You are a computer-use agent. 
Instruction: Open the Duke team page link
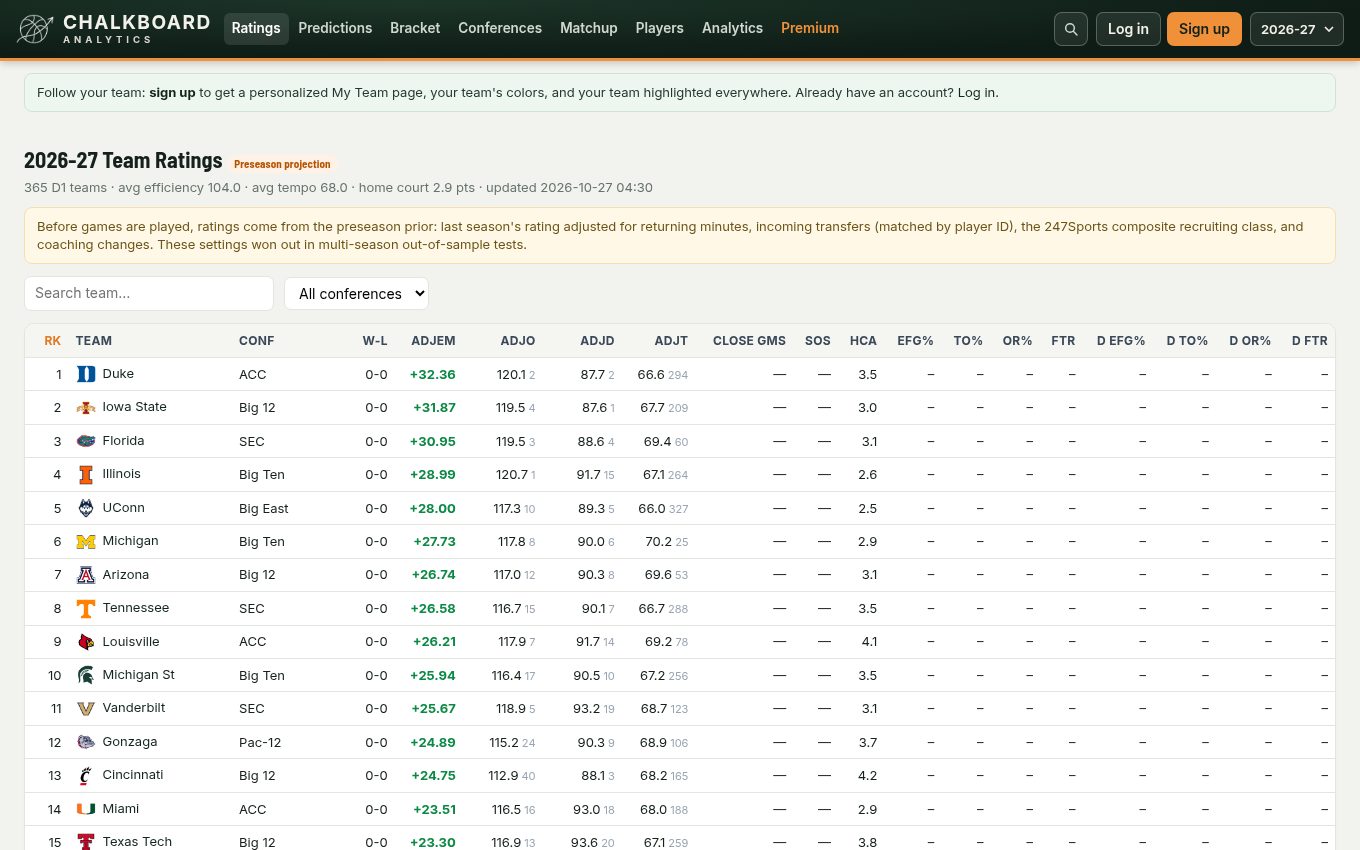click(118, 374)
